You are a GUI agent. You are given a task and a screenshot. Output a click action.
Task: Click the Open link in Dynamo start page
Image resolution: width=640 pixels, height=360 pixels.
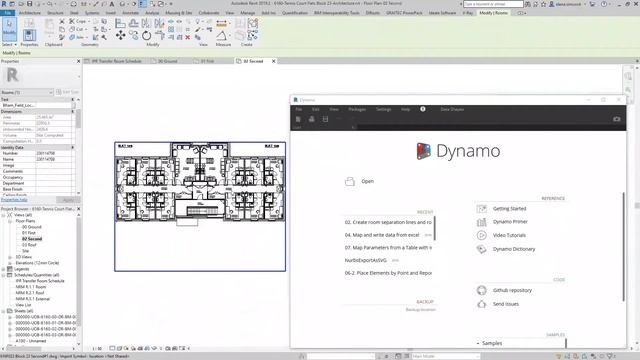pyautogui.click(x=367, y=181)
